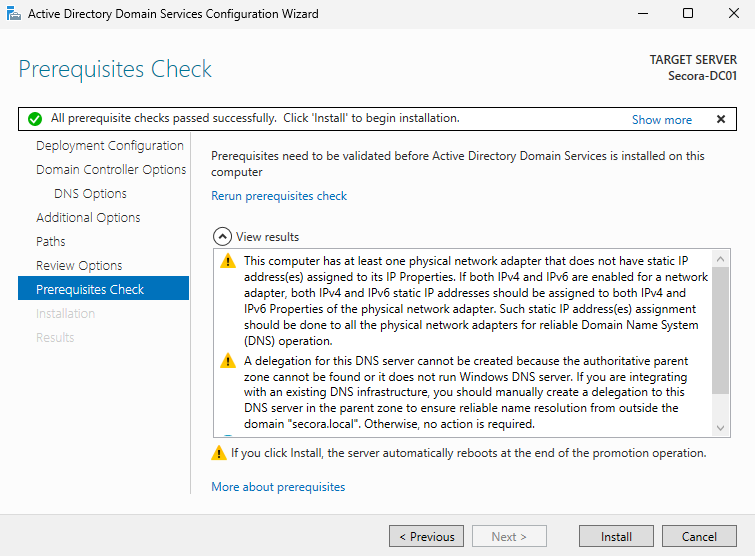Dismiss the notification banner with X
Screen dimensions: 755x556
[720, 119]
